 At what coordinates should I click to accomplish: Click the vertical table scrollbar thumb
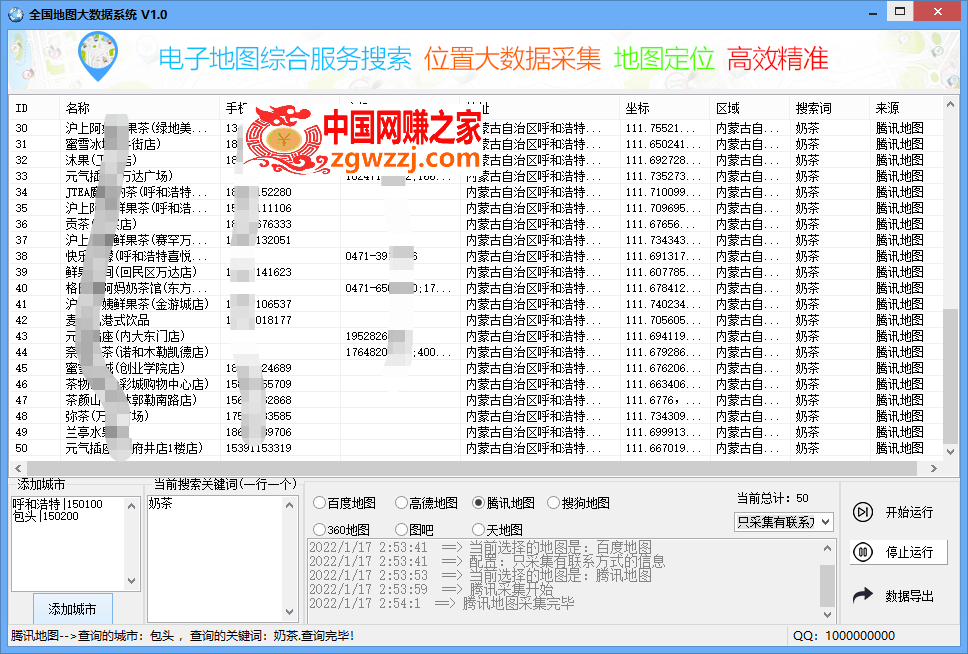[x=950, y=375]
